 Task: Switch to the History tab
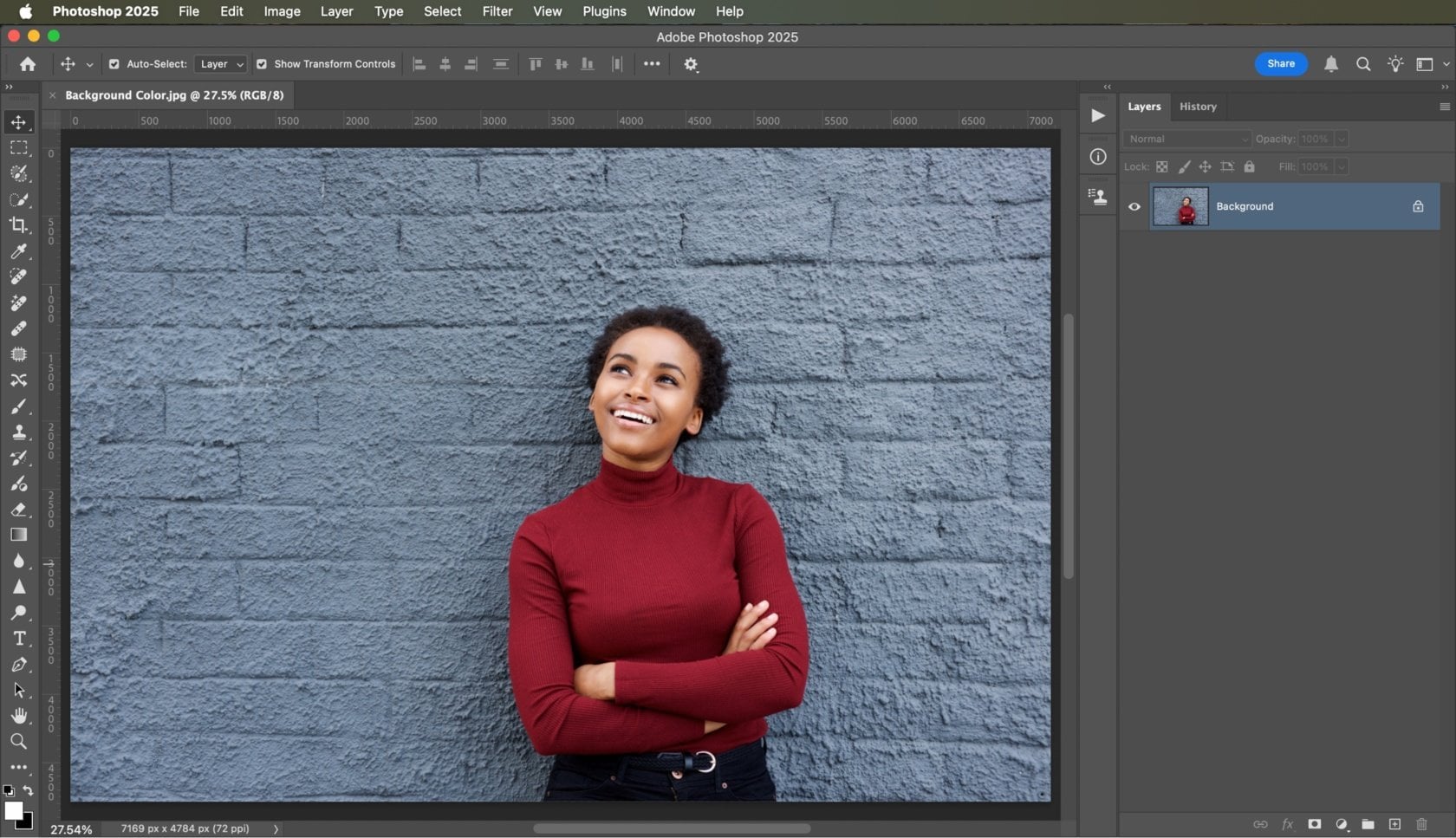click(x=1198, y=106)
